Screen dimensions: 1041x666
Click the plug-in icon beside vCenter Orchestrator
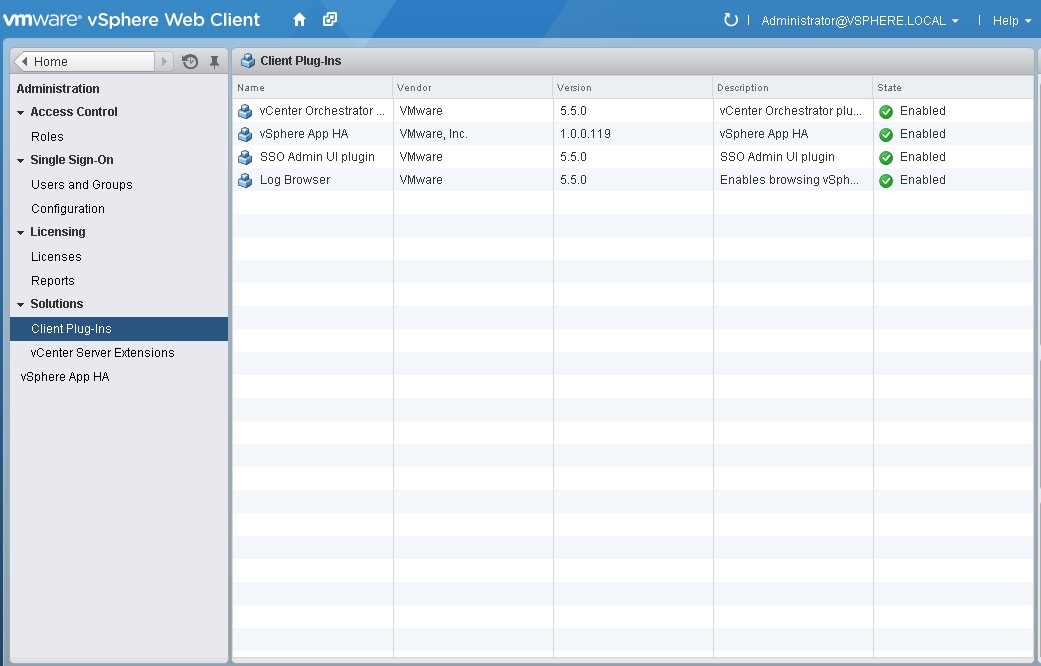tap(243, 111)
